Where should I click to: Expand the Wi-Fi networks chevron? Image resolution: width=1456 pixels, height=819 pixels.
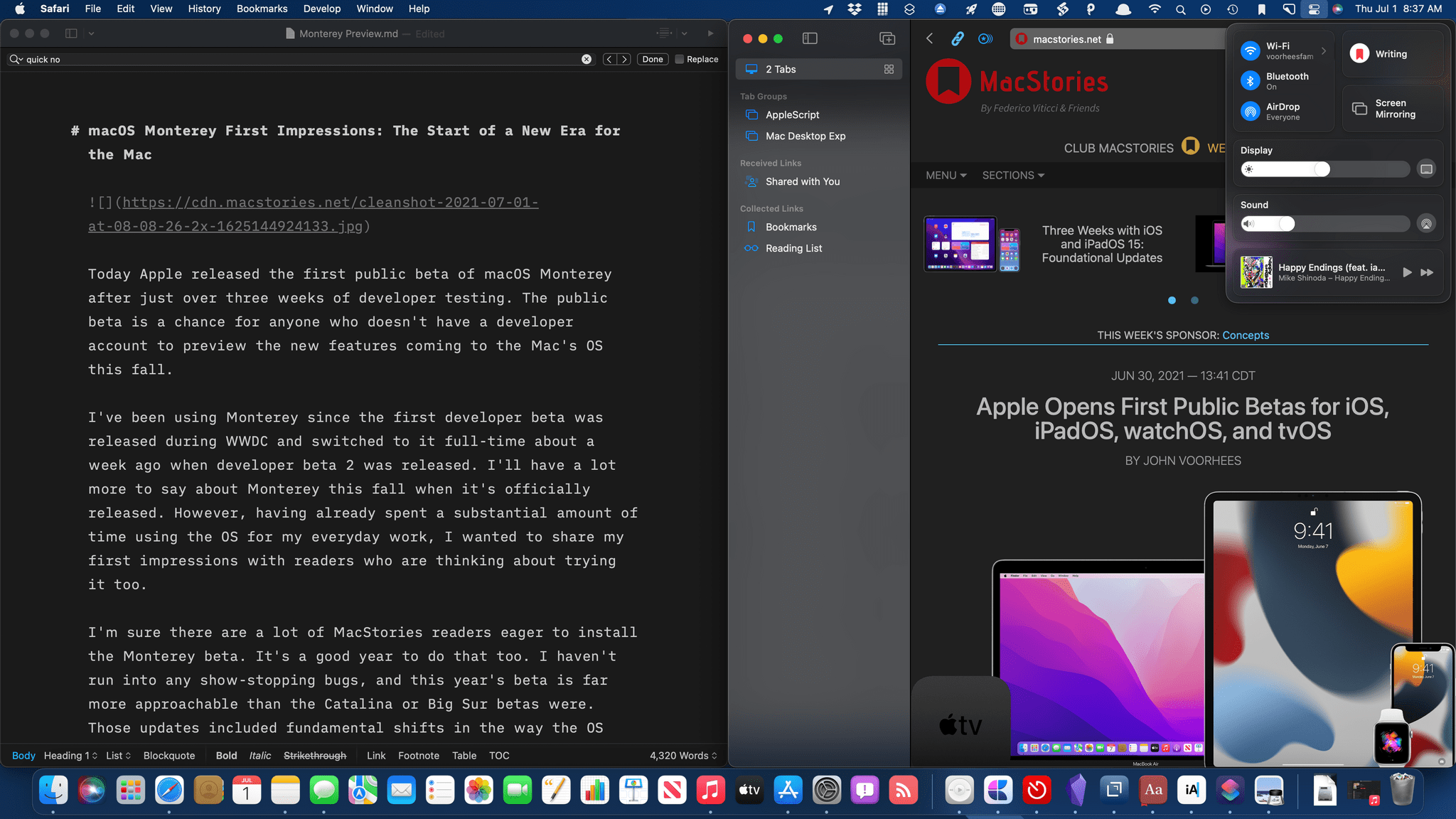coord(1324,50)
